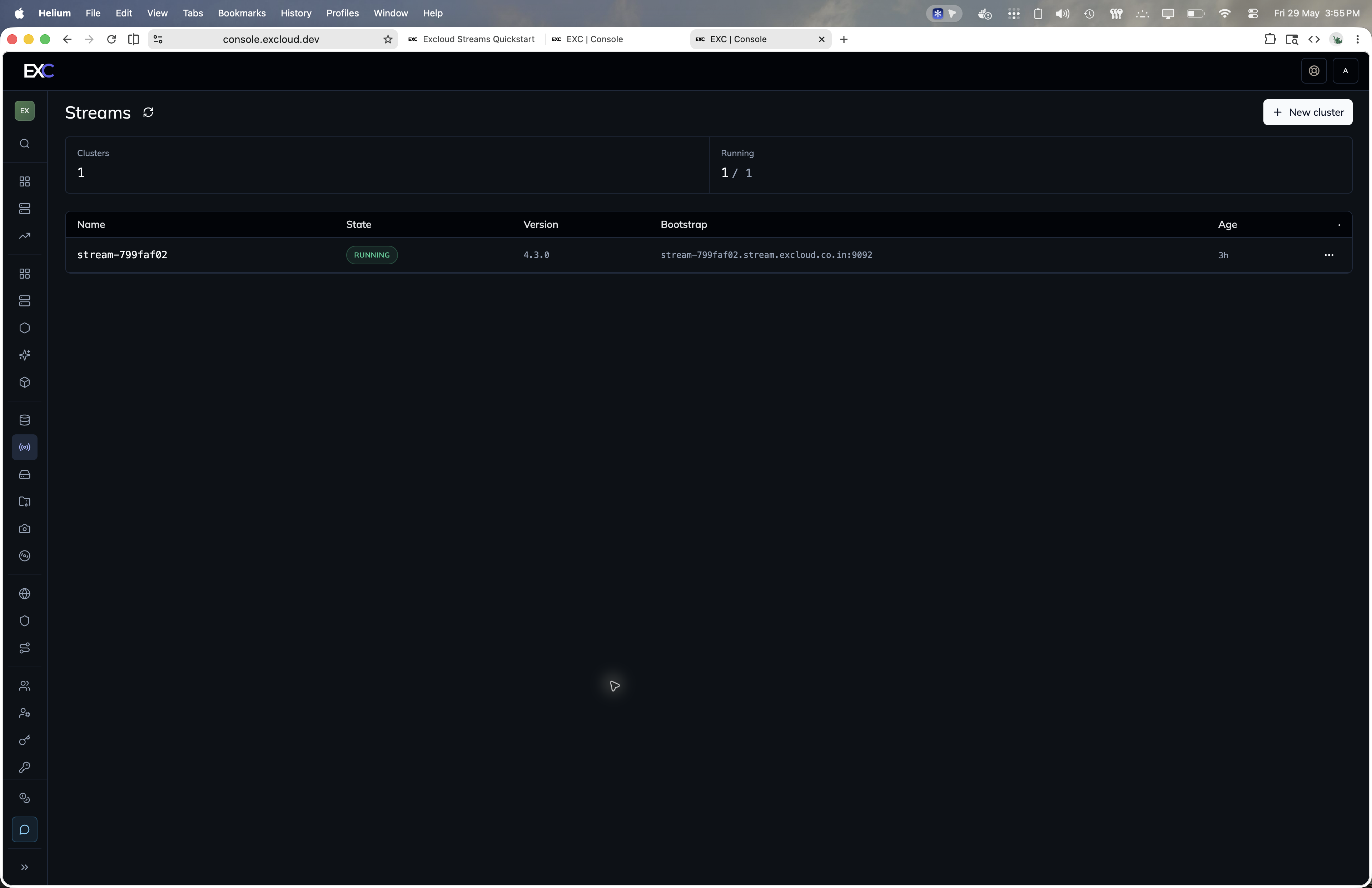1372x888 pixels.
Task: Click the 3h age value
Action: coord(1223,255)
